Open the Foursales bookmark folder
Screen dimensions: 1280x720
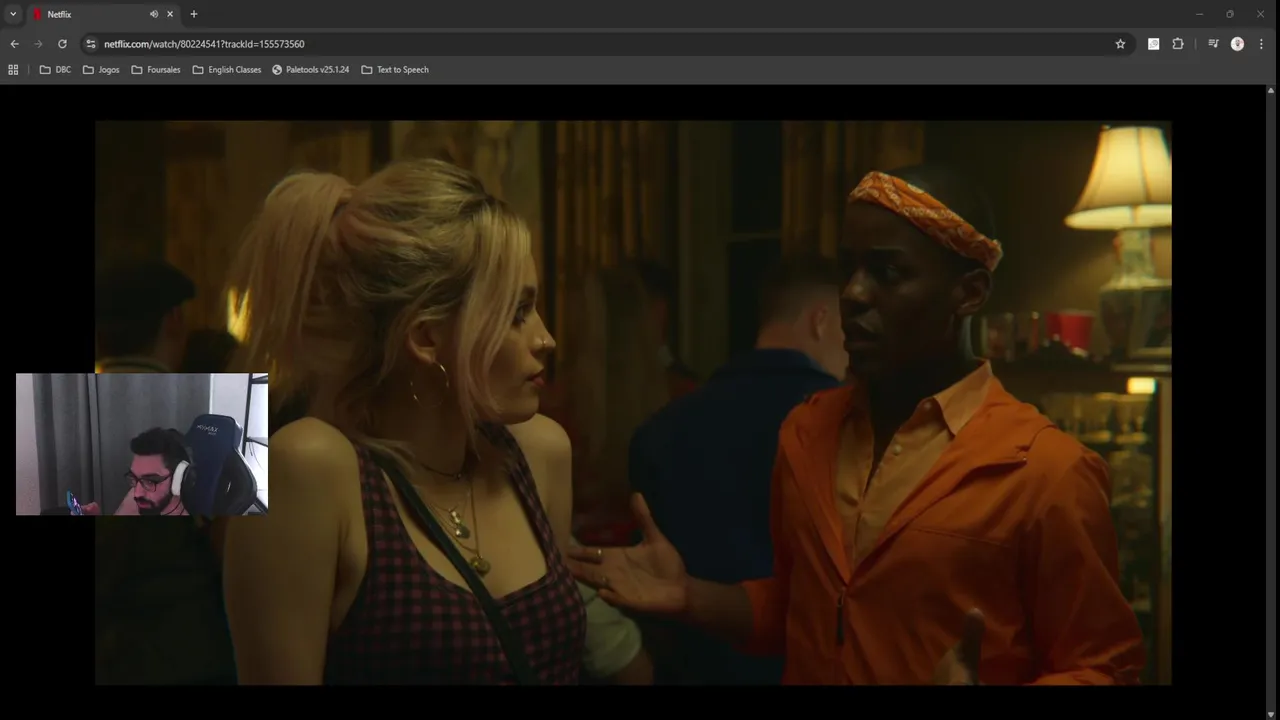pos(156,70)
